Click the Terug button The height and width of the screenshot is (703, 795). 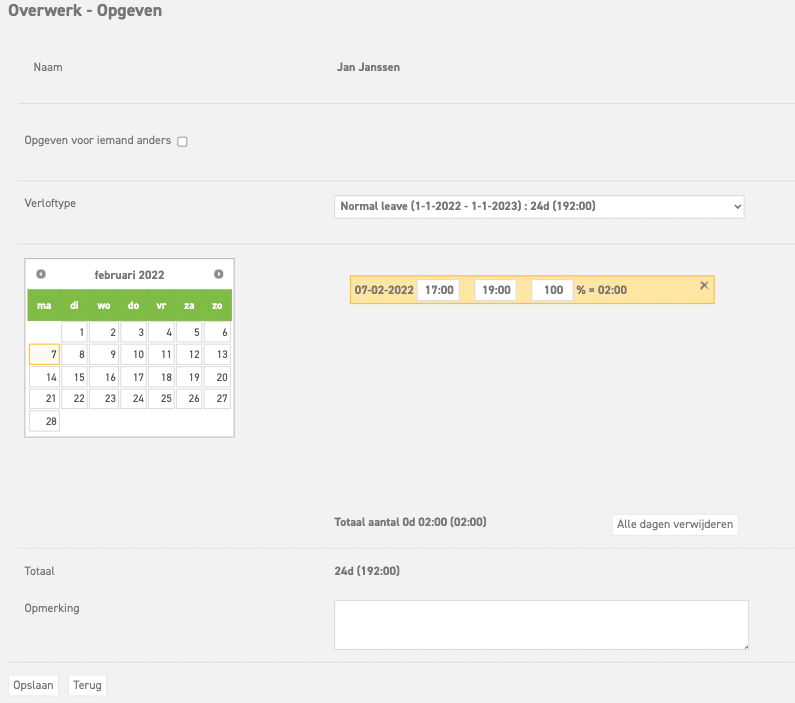point(88,685)
